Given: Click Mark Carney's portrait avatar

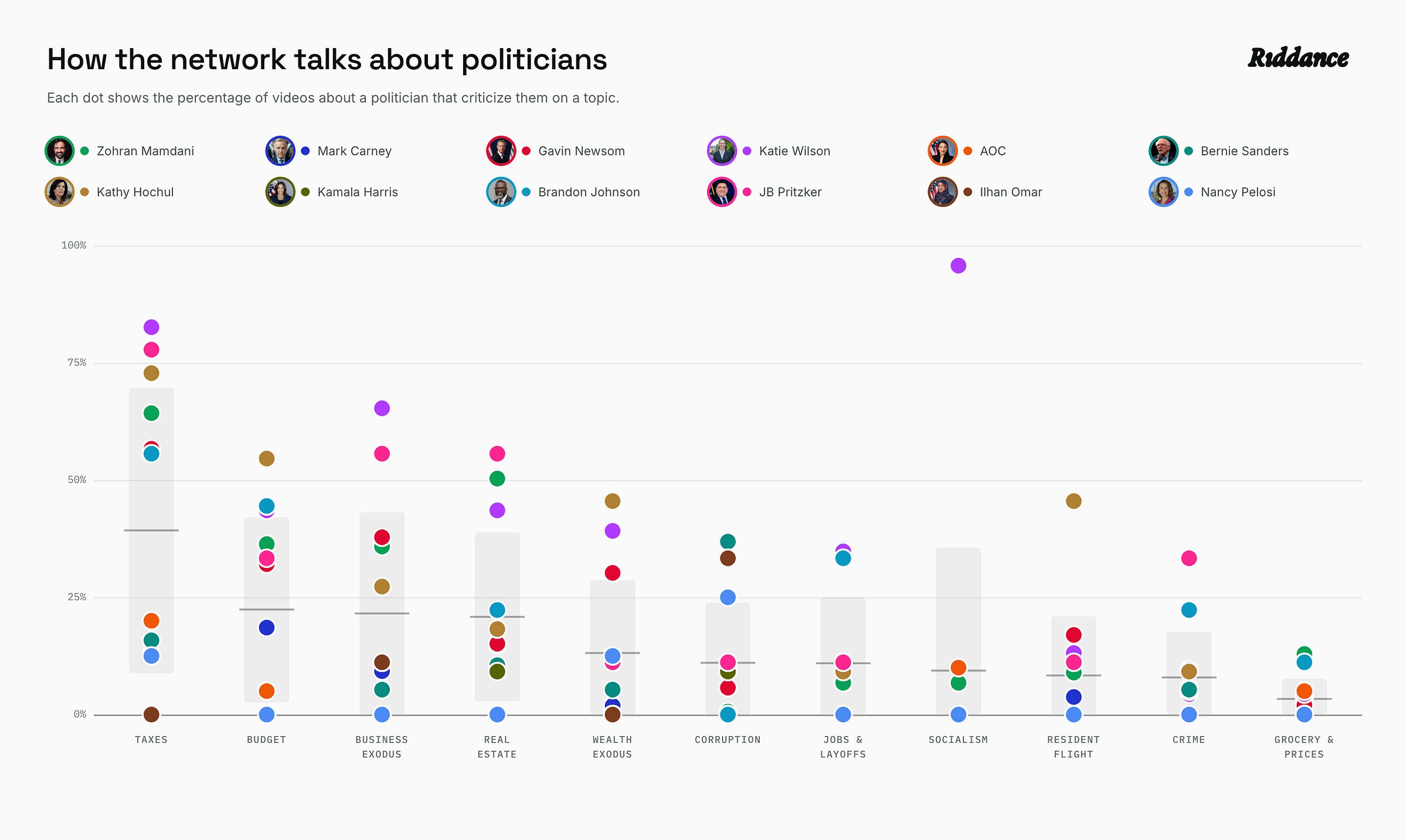Looking at the screenshot, I should (280, 151).
